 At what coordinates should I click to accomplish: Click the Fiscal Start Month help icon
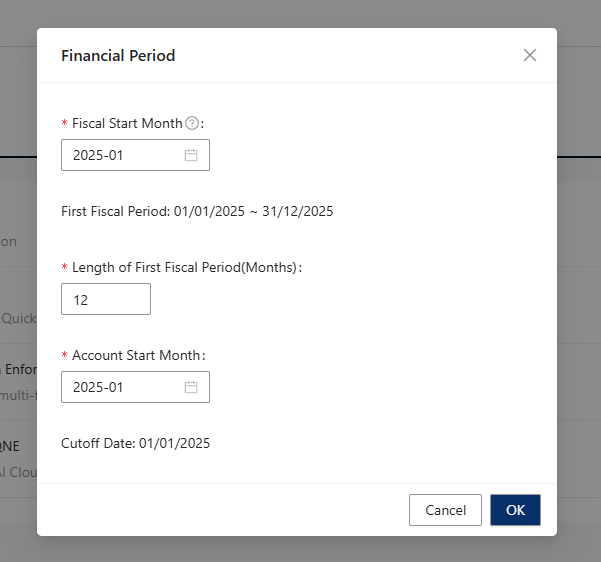[192, 123]
